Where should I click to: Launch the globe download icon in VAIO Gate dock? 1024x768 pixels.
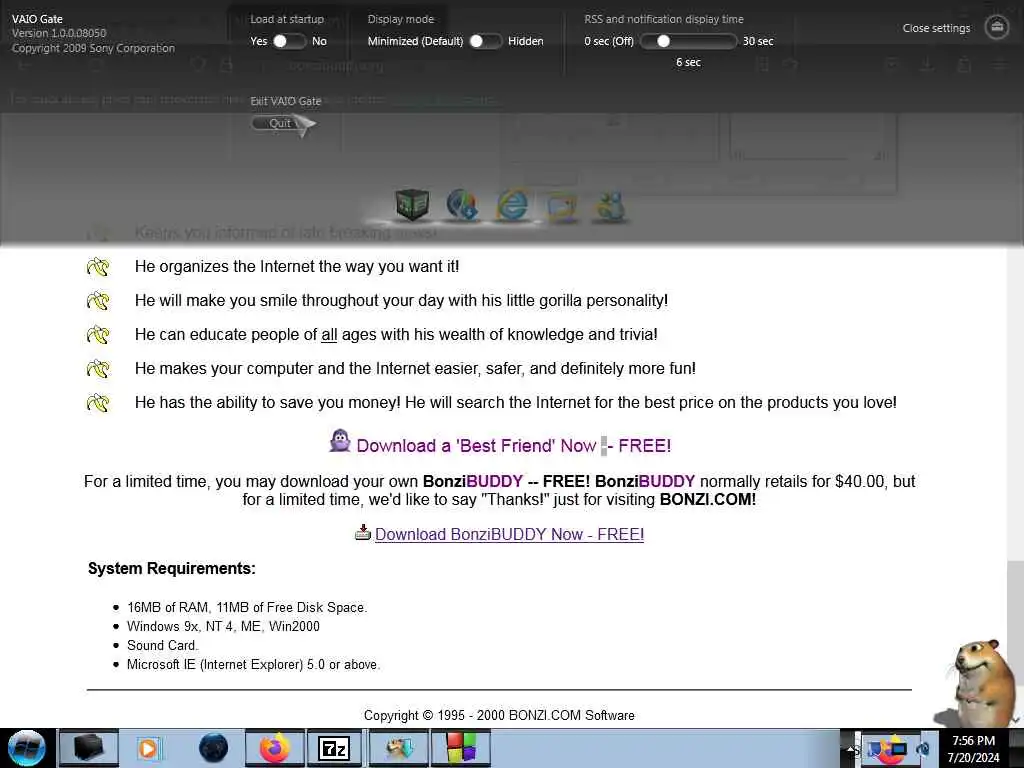point(462,205)
